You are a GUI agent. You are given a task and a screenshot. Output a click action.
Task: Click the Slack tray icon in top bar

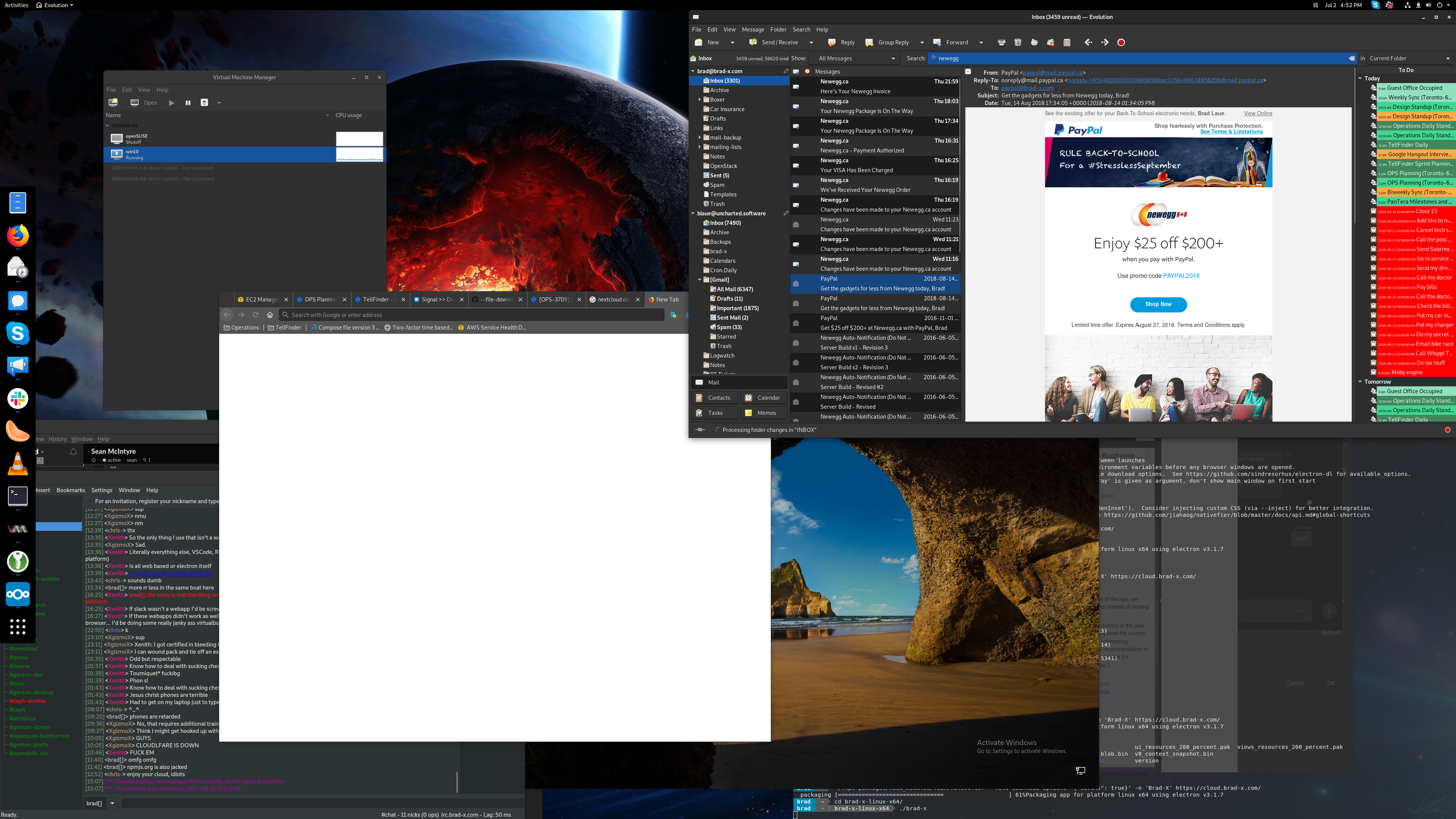(x=1389, y=5)
